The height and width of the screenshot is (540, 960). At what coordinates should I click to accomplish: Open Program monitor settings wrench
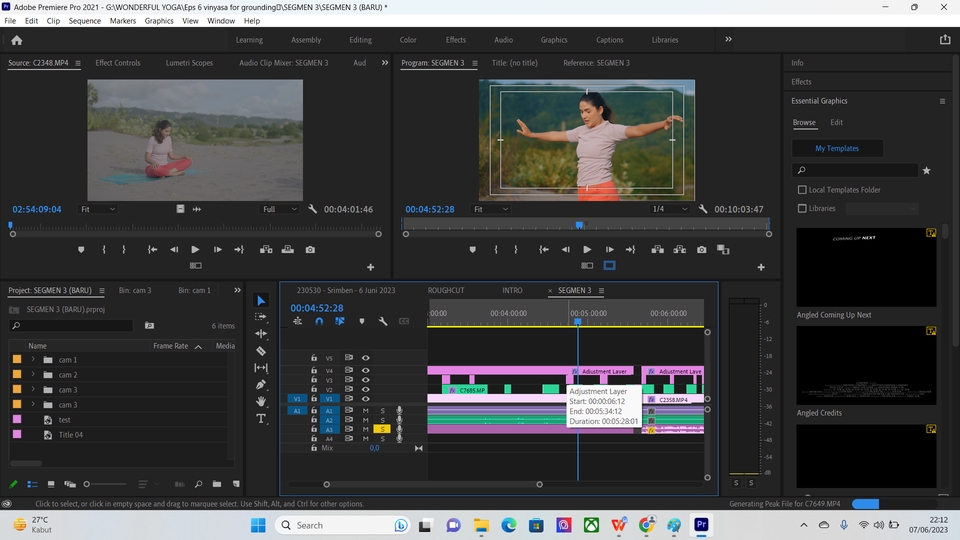point(703,209)
